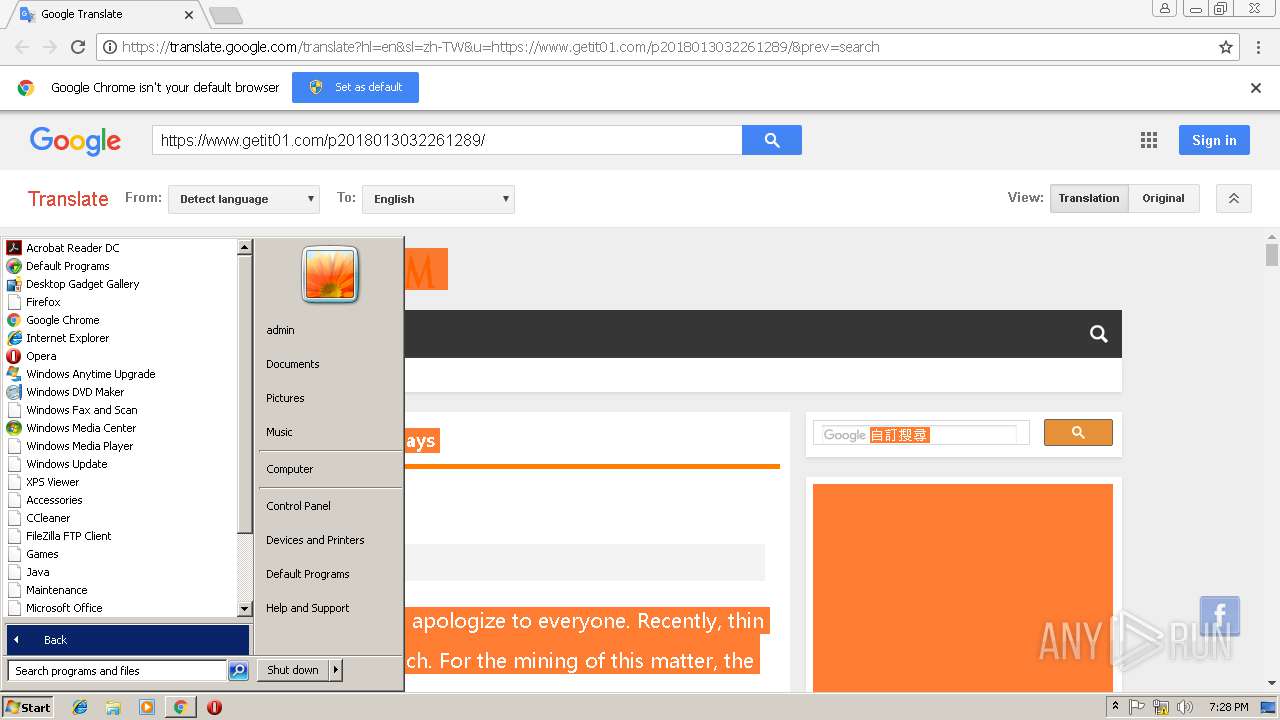Expand the To language dropdown
The width and height of the screenshot is (1280, 720).
tap(438, 199)
